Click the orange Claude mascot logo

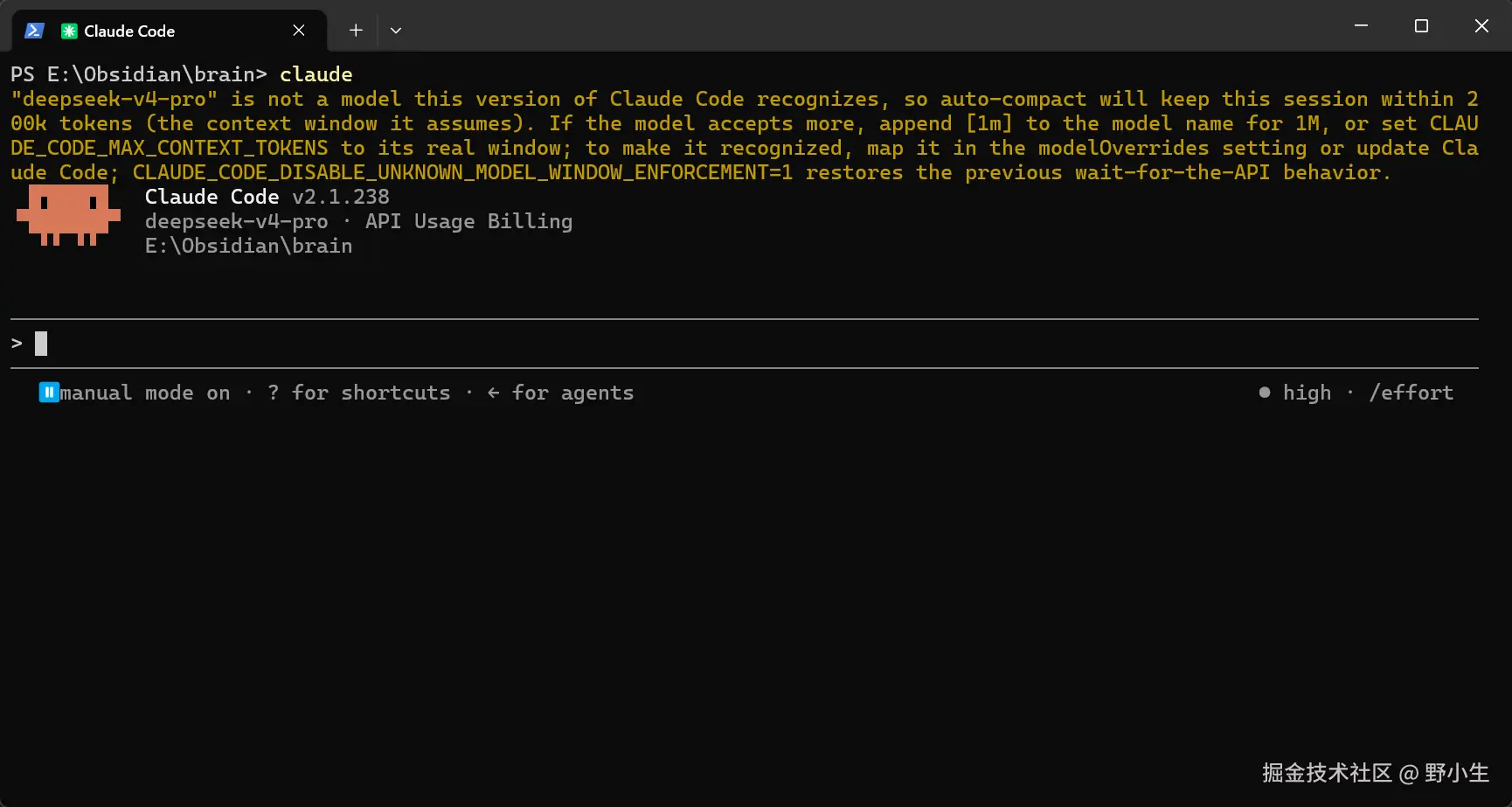[x=68, y=215]
